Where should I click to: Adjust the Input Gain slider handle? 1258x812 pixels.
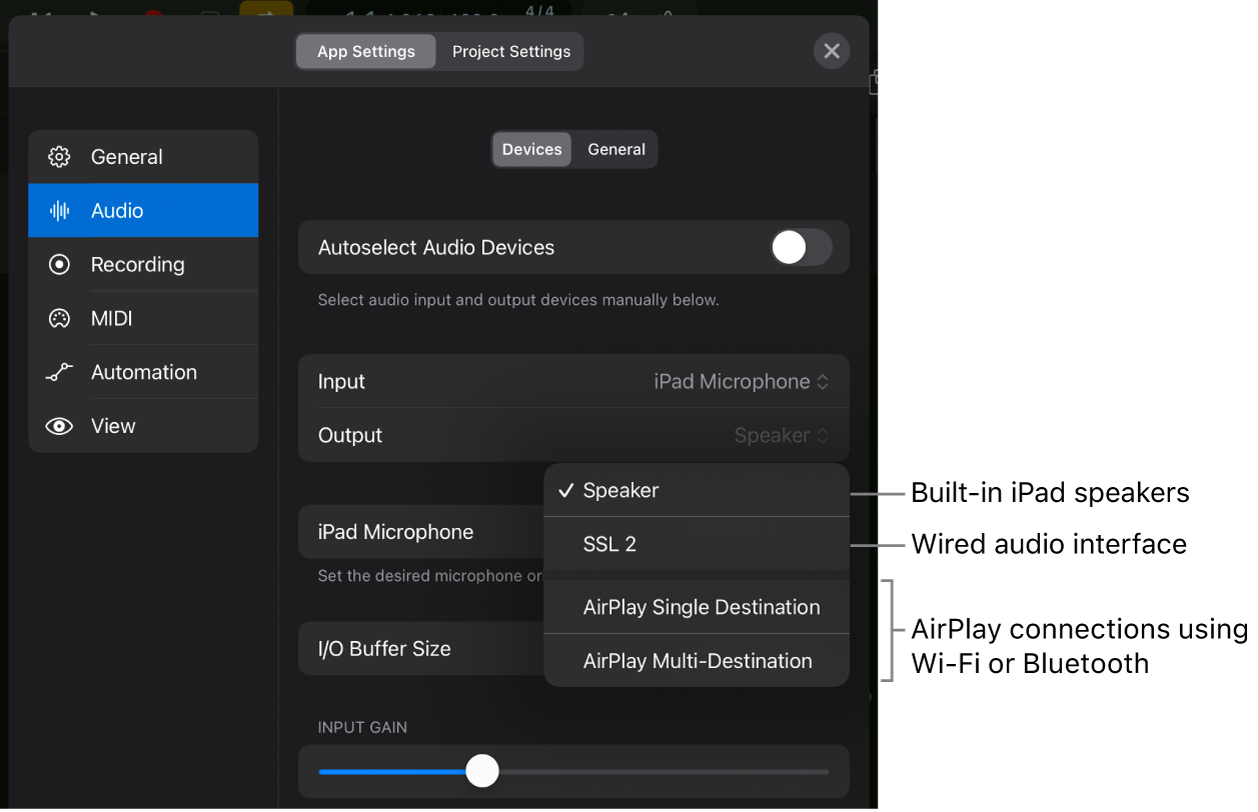[483, 771]
